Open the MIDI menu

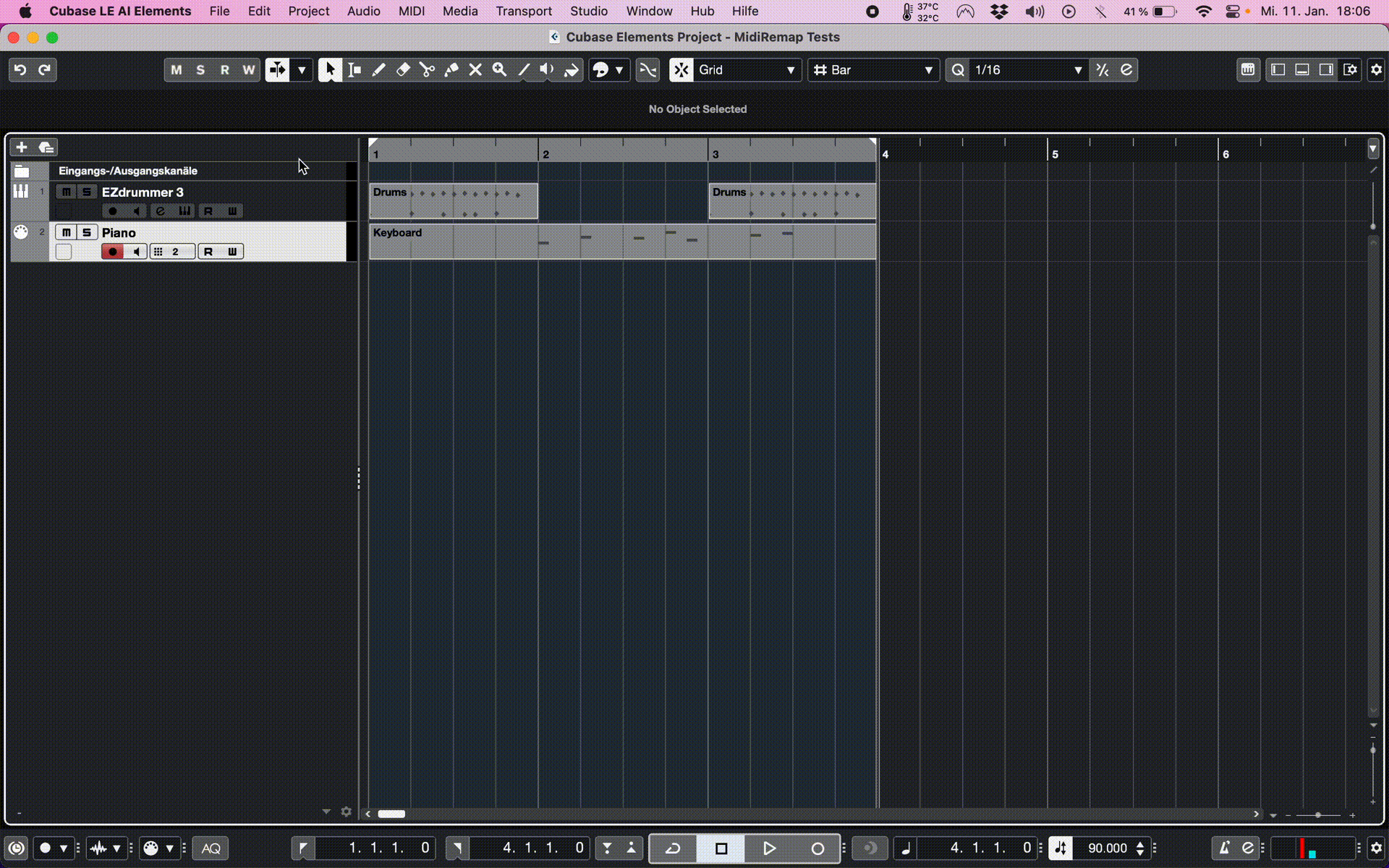click(x=412, y=11)
